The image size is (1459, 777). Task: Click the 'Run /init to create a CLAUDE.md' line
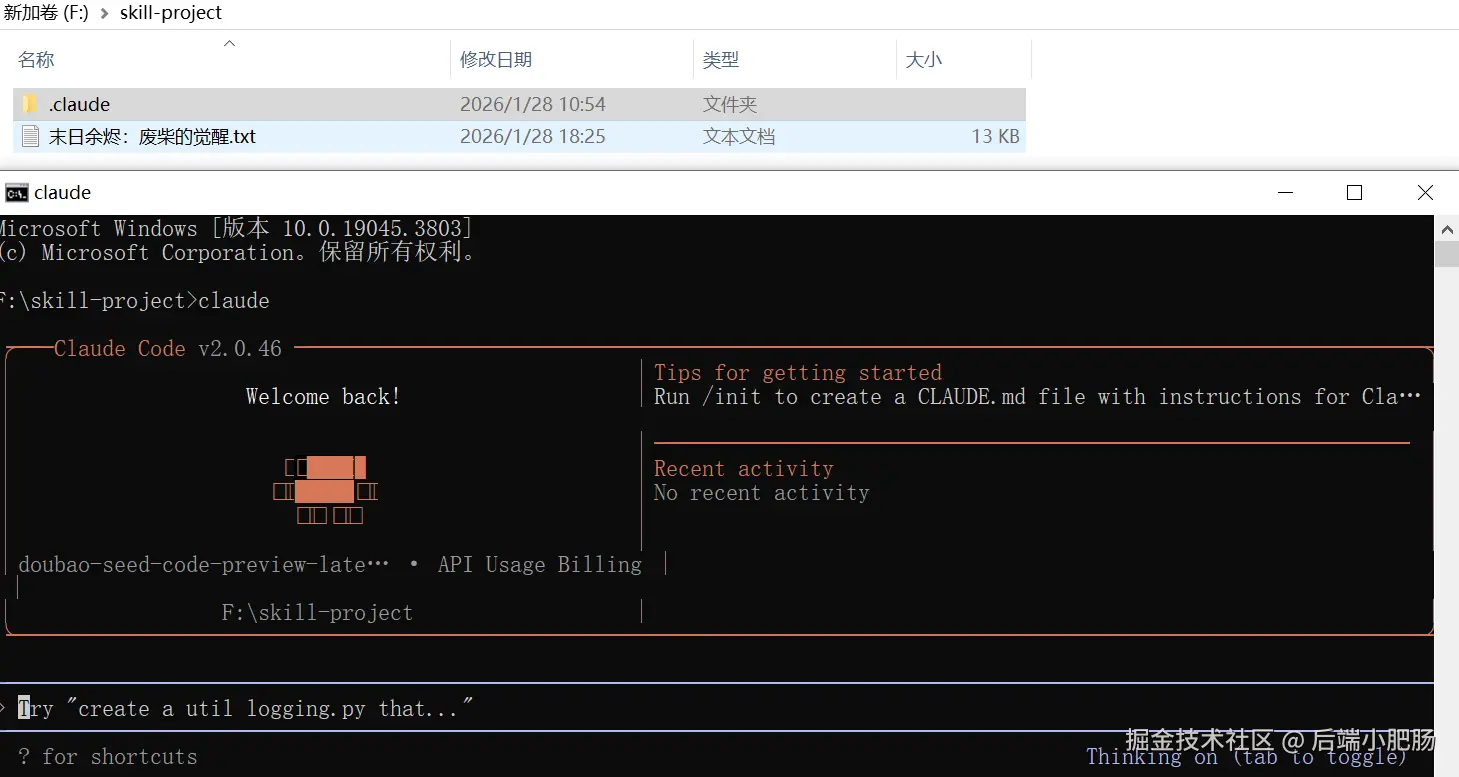(x=1037, y=397)
